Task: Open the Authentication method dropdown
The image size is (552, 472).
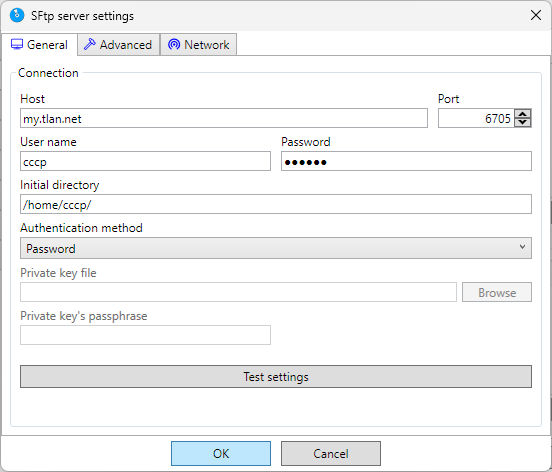Action: click(x=276, y=248)
